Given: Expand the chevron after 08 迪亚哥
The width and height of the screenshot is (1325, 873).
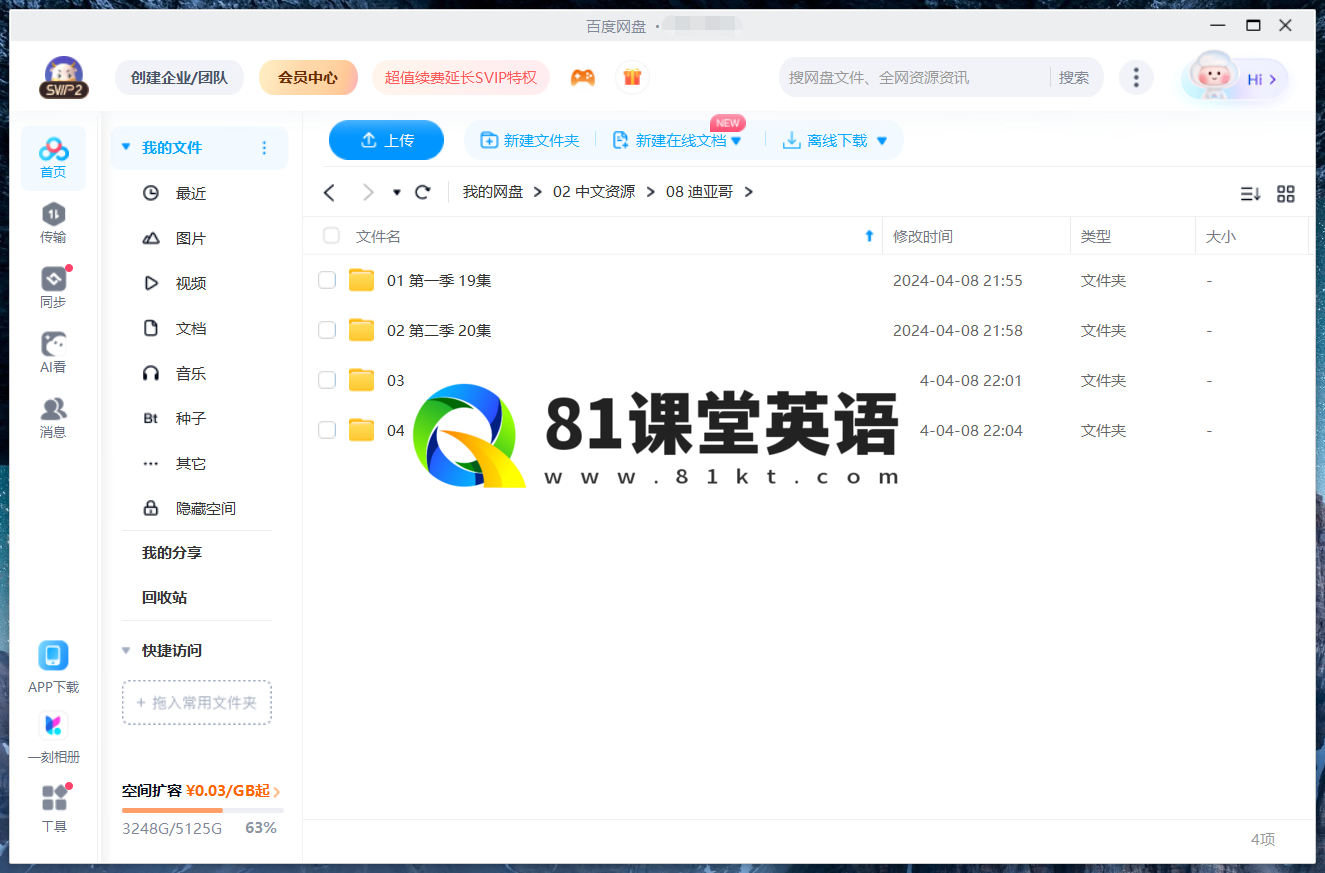Looking at the screenshot, I should click(x=749, y=192).
